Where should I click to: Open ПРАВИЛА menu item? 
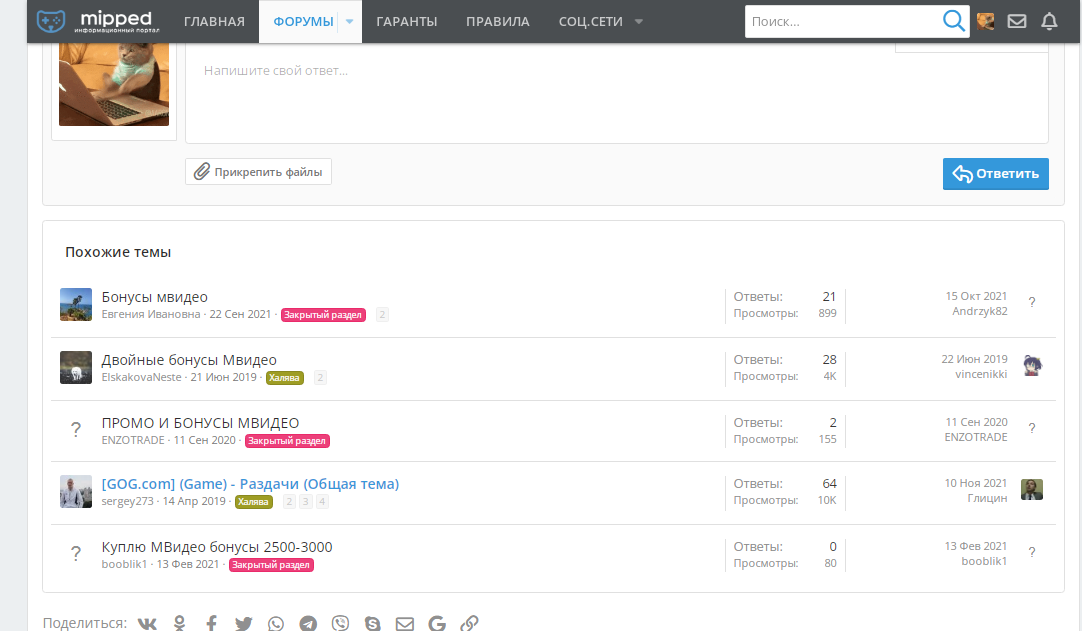pyautogui.click(x=498, y=21)
